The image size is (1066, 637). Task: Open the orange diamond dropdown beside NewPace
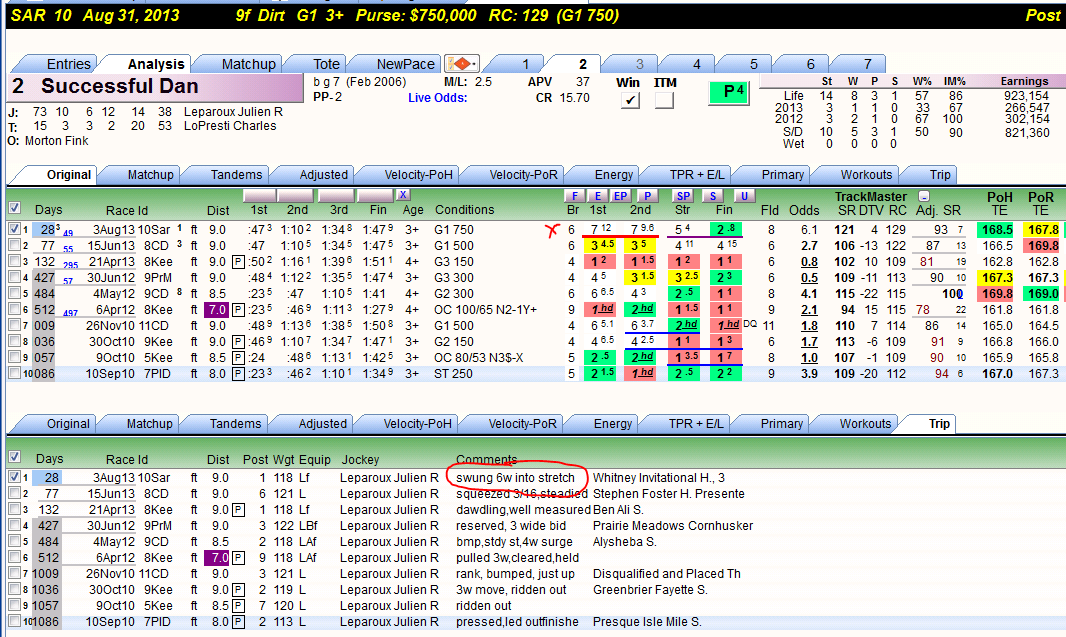click(462, 64)
